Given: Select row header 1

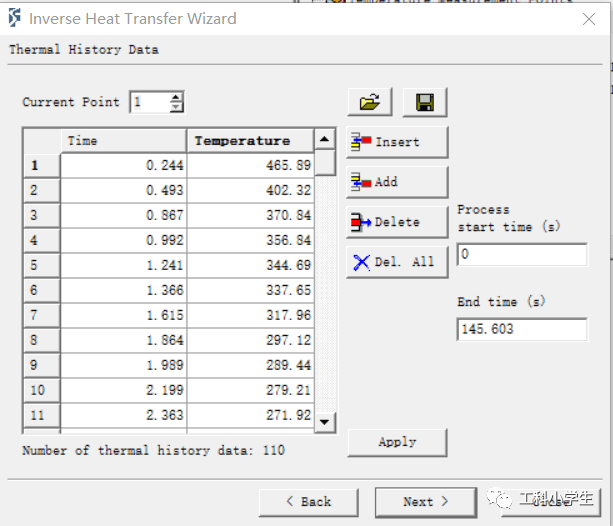Looking at the screenshot, I should coord(42,166).
